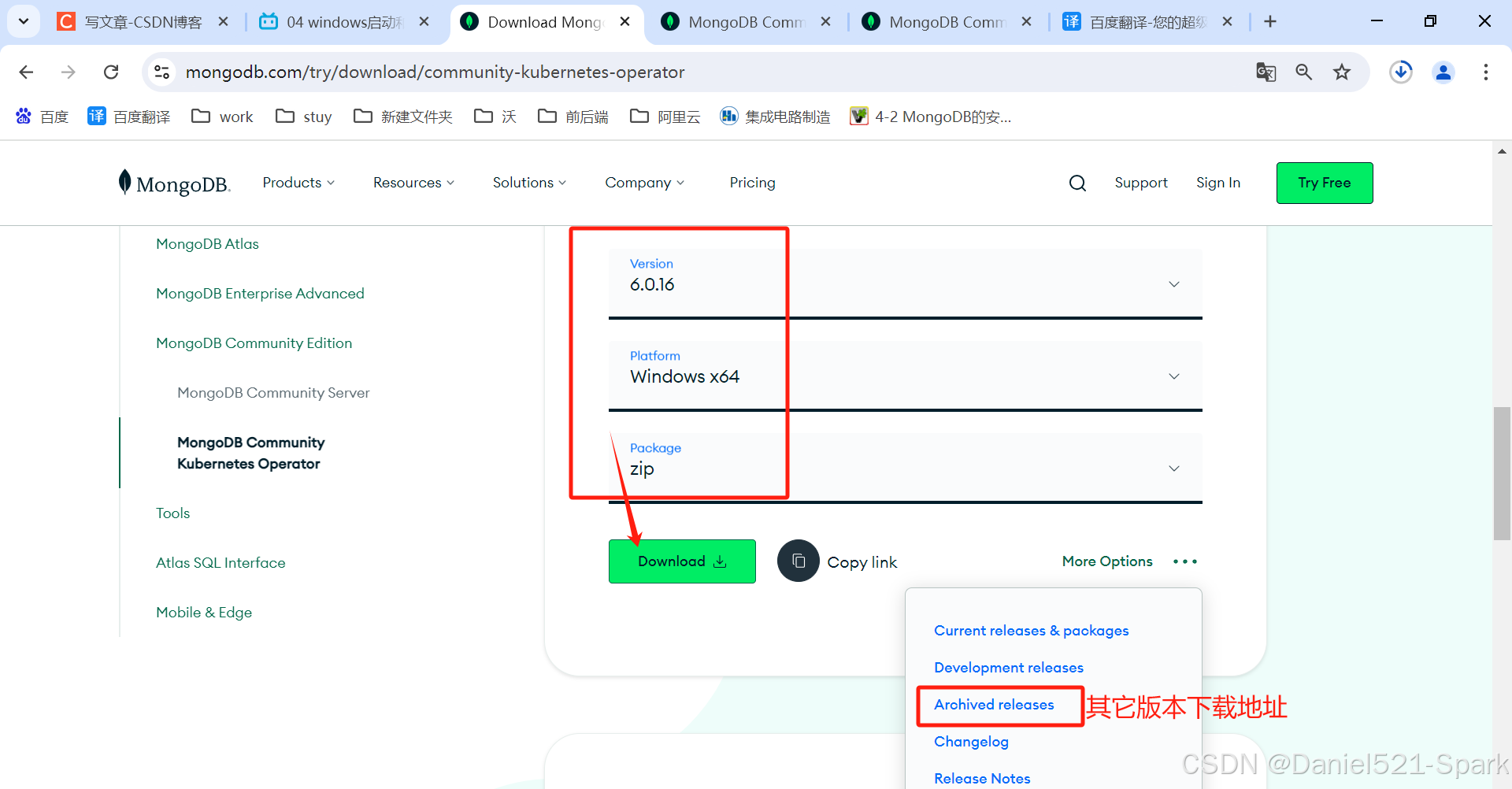Open the 百度 bookmark
Viewport: 1512px width, 789px height.
(43, 117)
